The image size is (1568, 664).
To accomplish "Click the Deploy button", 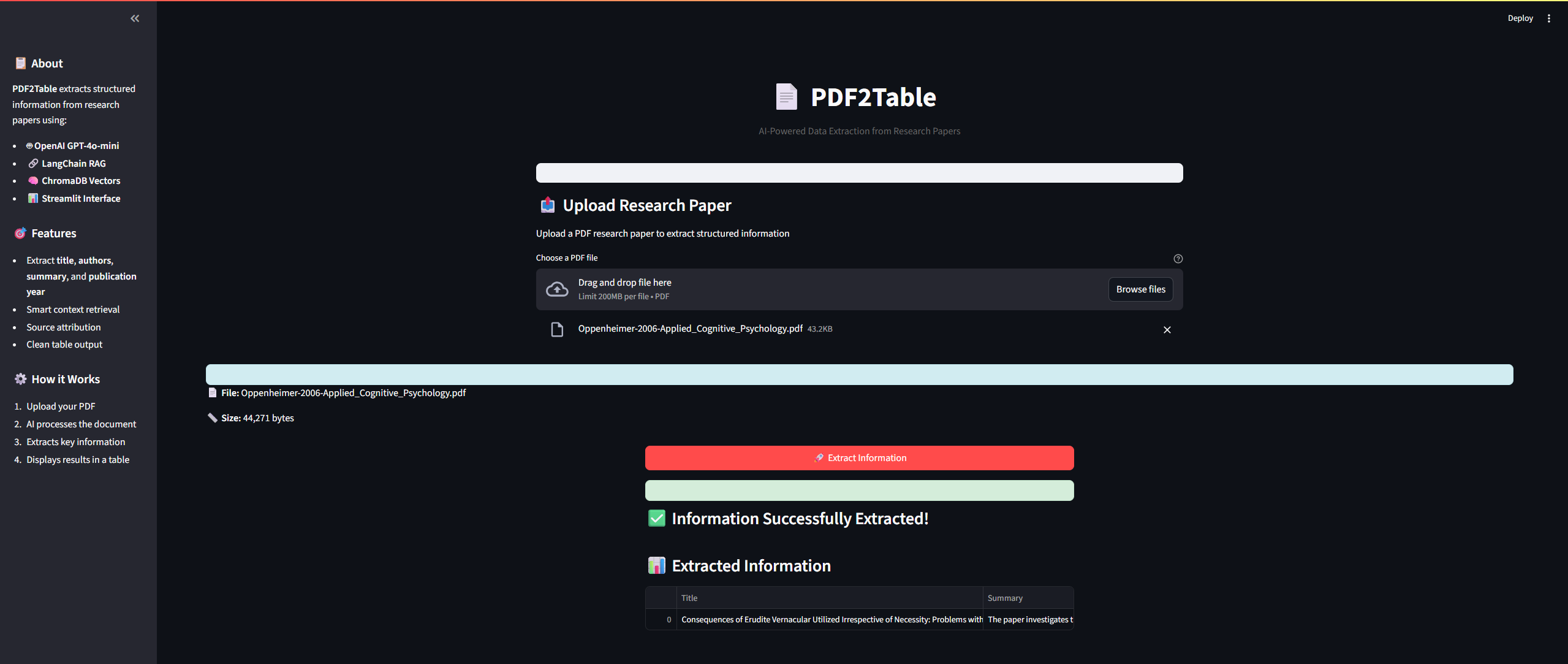I will pos(1520,18).
